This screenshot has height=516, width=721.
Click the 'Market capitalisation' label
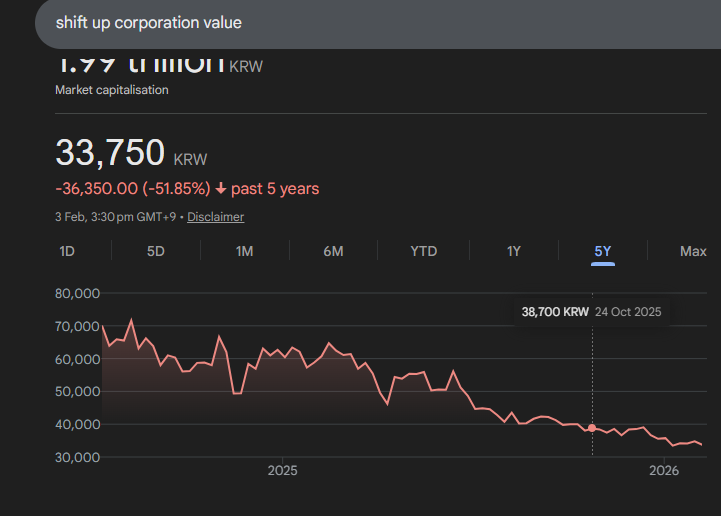112,90
